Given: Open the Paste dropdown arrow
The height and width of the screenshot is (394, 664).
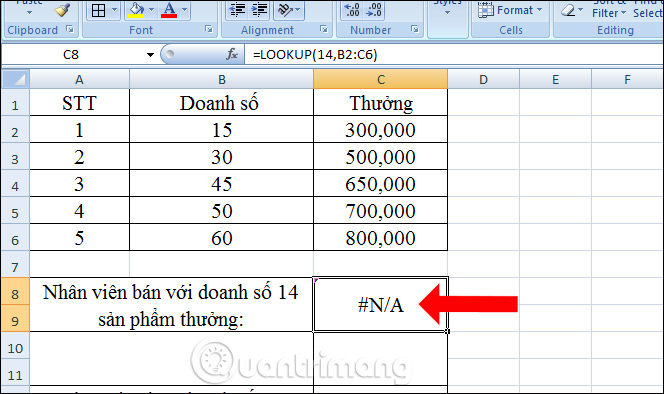Looking at the screenshot, I should click(x=29, y=13).
